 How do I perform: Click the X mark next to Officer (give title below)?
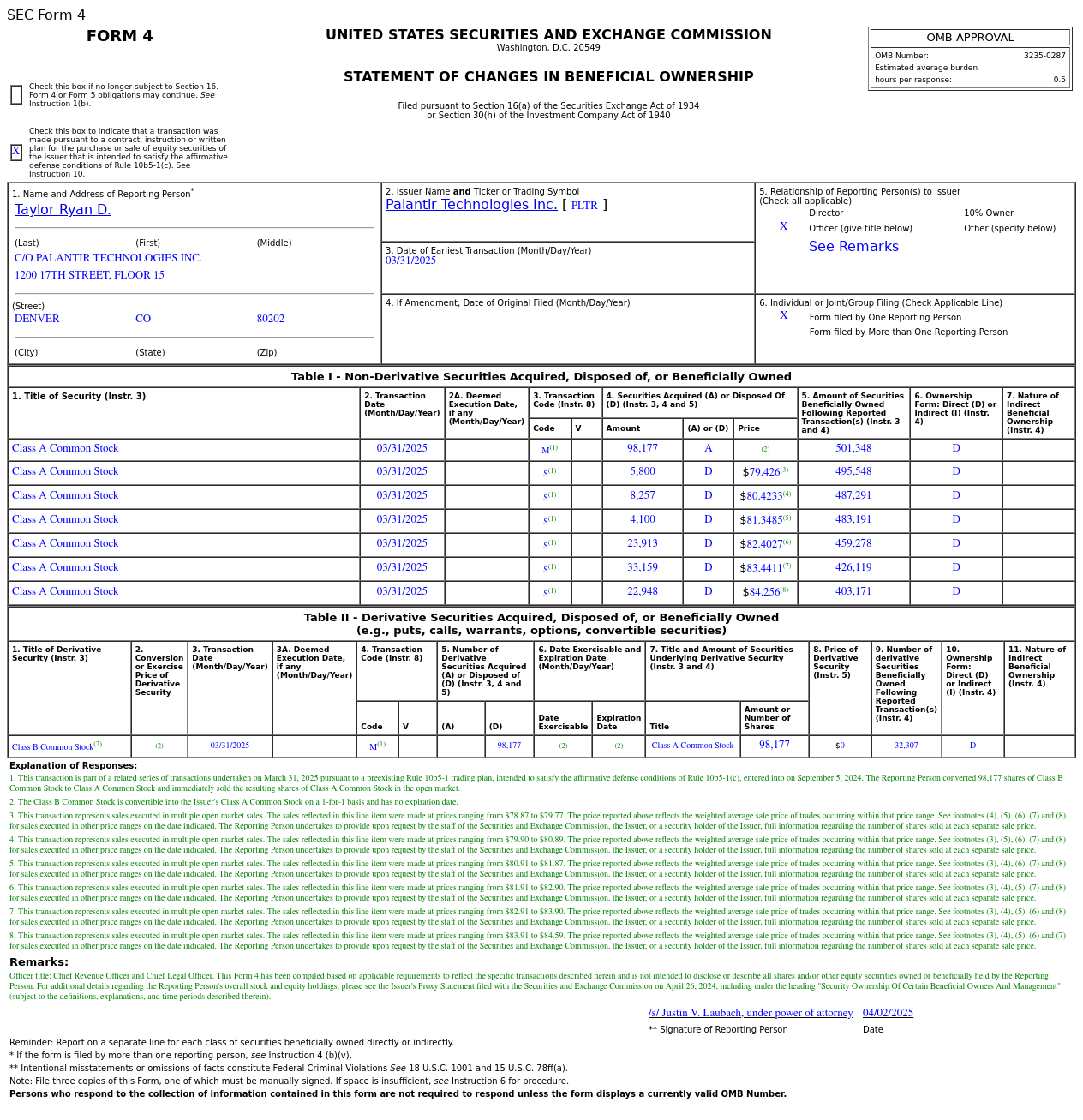pos(783,227)
